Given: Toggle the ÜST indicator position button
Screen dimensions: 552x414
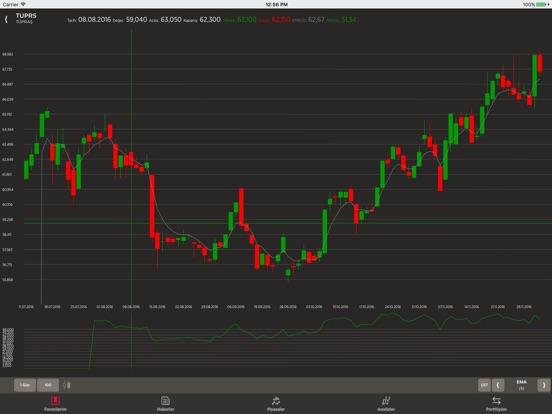Looking at the screenshot, I should click(484, 385).
